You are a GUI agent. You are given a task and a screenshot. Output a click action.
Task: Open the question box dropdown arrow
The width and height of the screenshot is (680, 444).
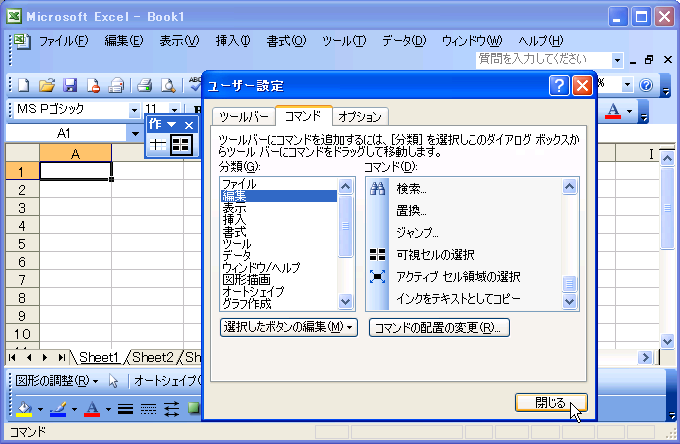click(617, 60)
